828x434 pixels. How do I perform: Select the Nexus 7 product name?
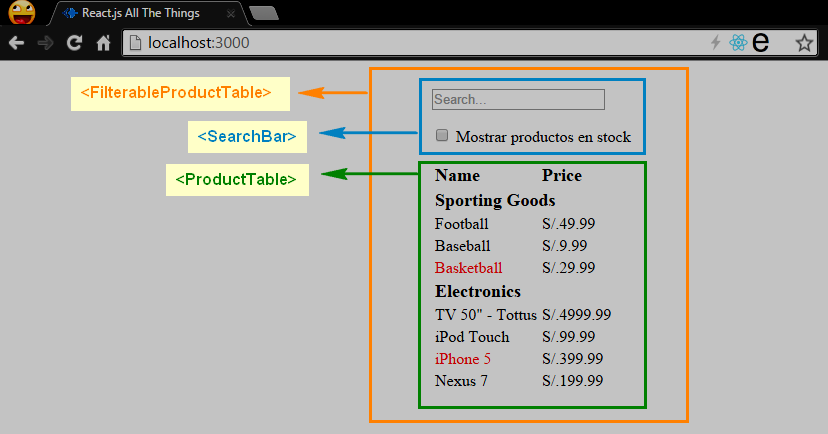461,381
